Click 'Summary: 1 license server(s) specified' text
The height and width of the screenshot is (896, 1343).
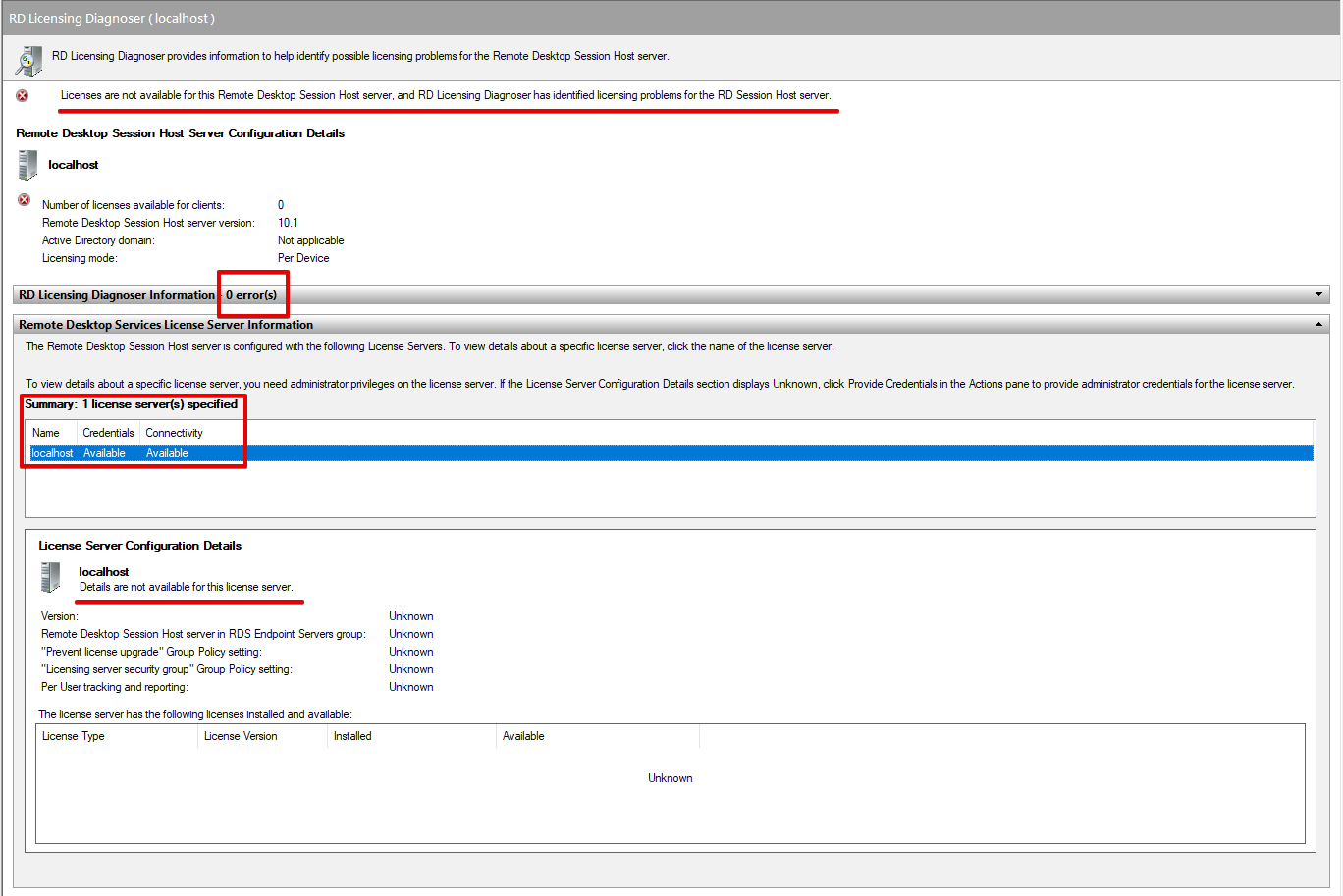[132, 404]
